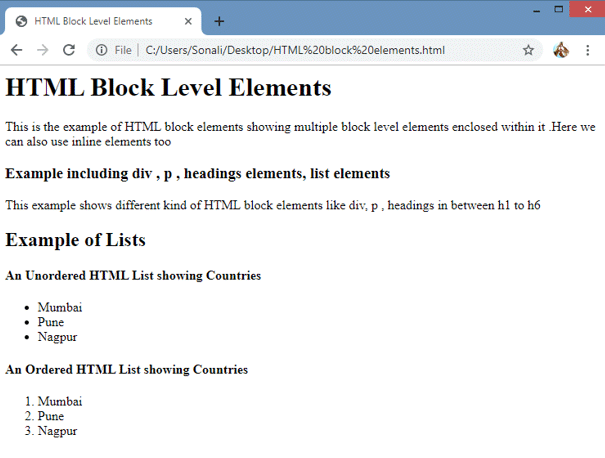Click the globe favicon on tab
Image resolution: width=605 pixels, height=458 pixels.
coord(21,21)
